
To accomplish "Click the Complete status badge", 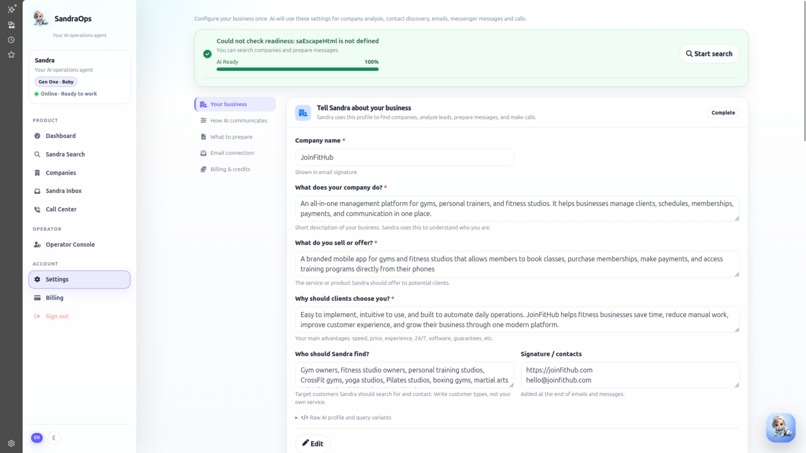I will click(x=723, y=113).
